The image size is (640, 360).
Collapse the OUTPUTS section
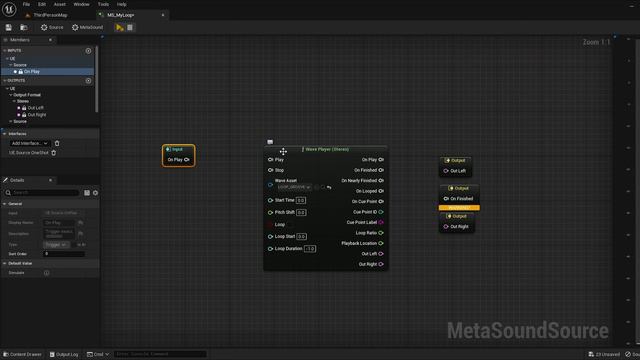[4, 81]
